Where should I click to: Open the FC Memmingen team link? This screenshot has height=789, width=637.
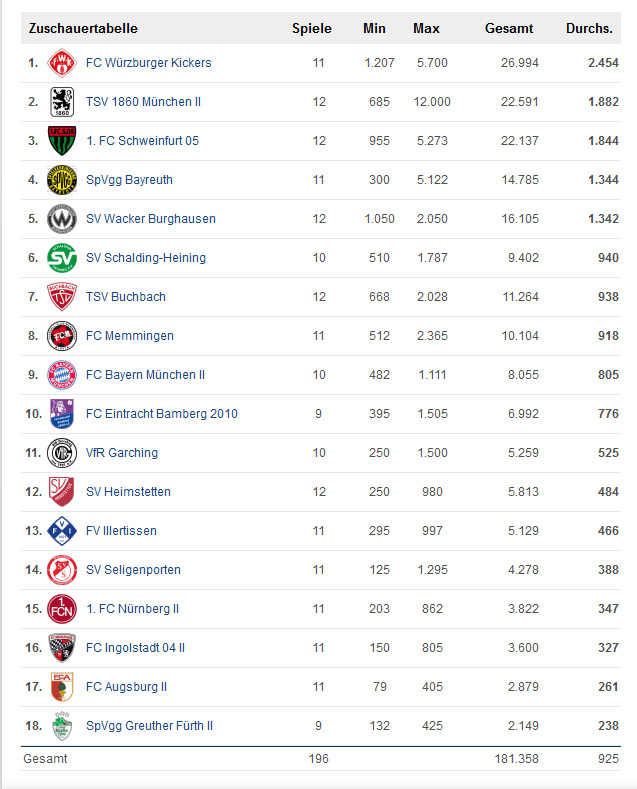(130, 336)
